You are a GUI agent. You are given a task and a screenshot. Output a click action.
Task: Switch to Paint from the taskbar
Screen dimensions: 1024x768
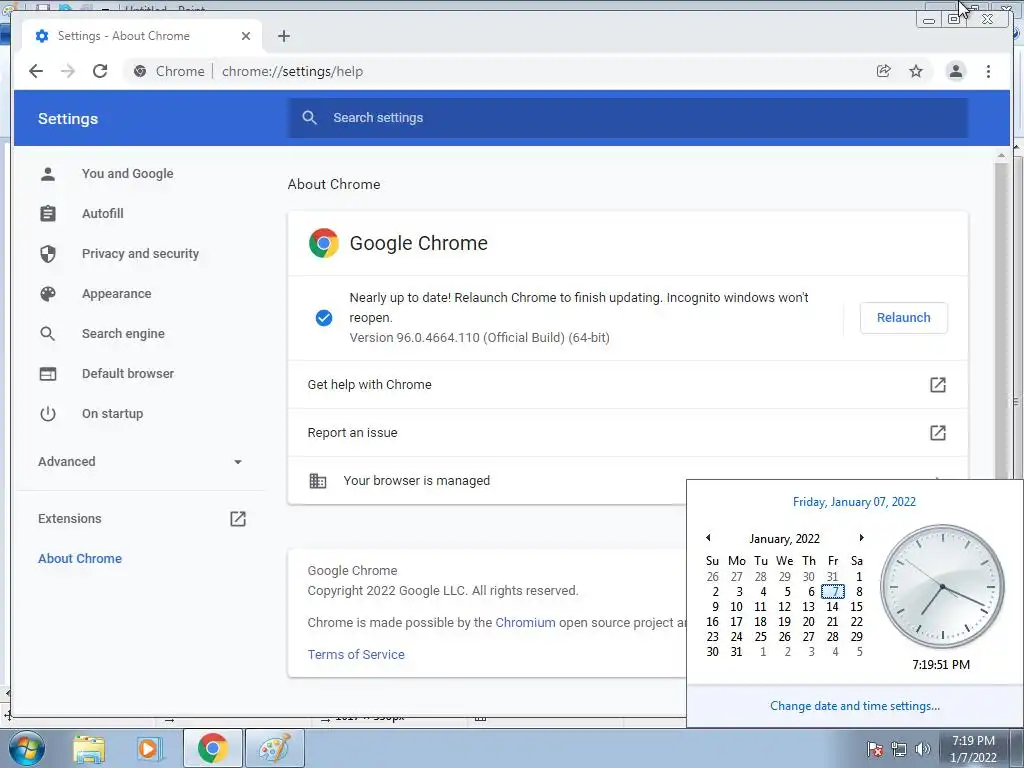(x=274, y=748)
